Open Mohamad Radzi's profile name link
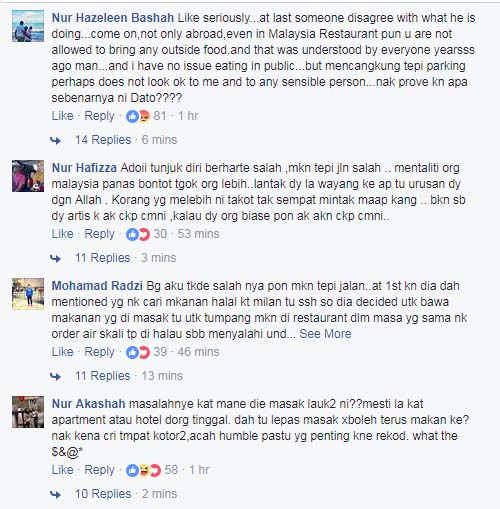The width and height of the screenshot is (500, 509). [x=97, y=286]
